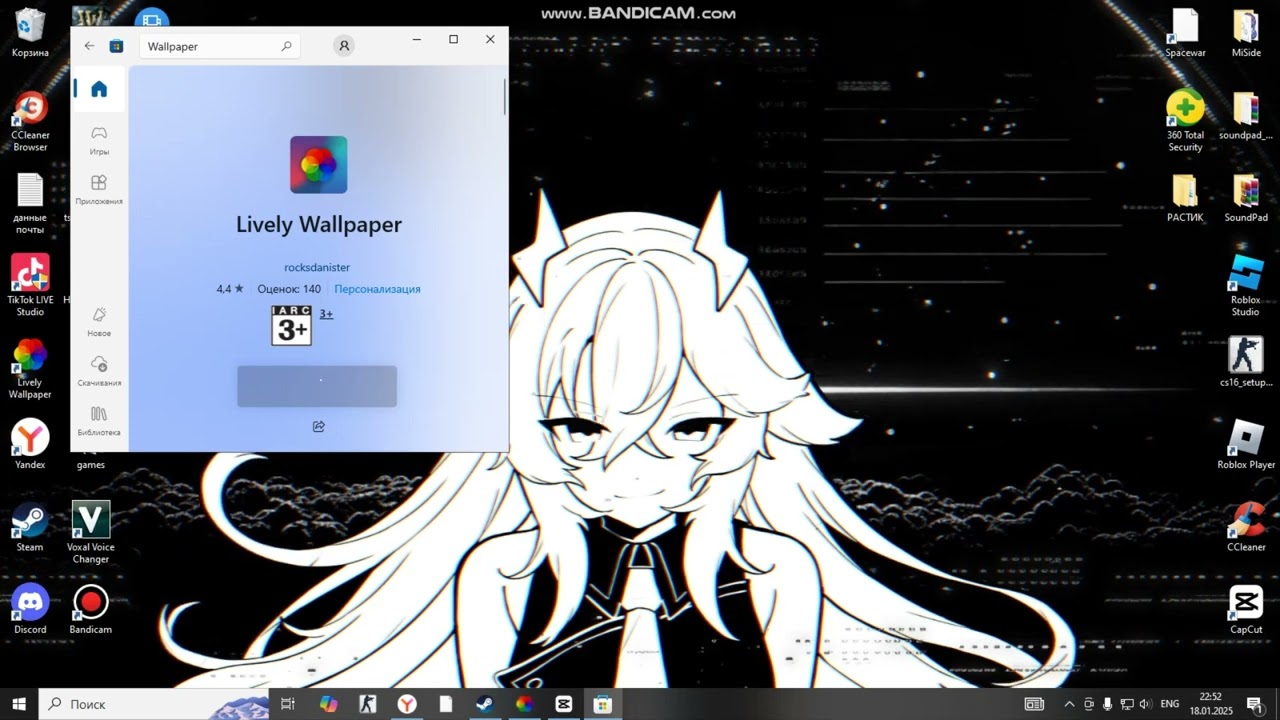Image resolution: width=1280 pixels, height=720 pixels.
Task: Click the Microsoft Store taskbar icon
Action: [602, 704]
